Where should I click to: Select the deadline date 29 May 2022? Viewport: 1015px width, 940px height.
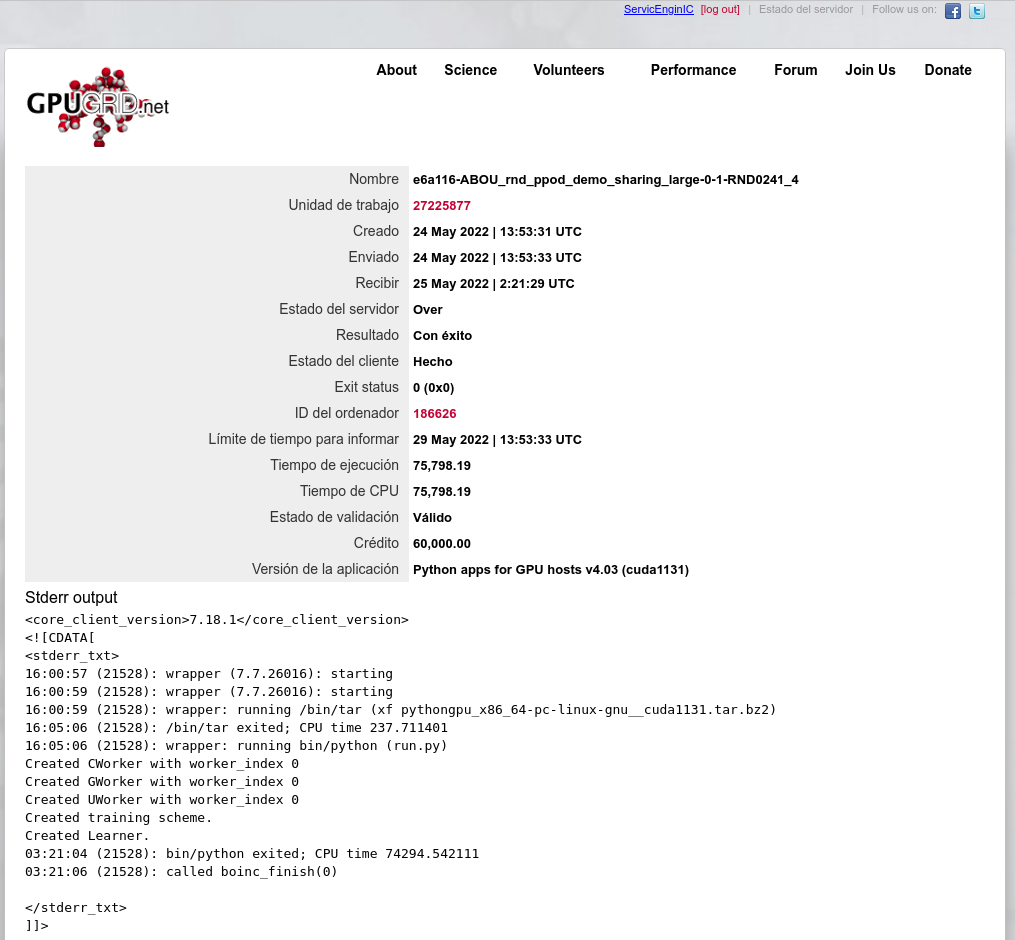(497, 440)
